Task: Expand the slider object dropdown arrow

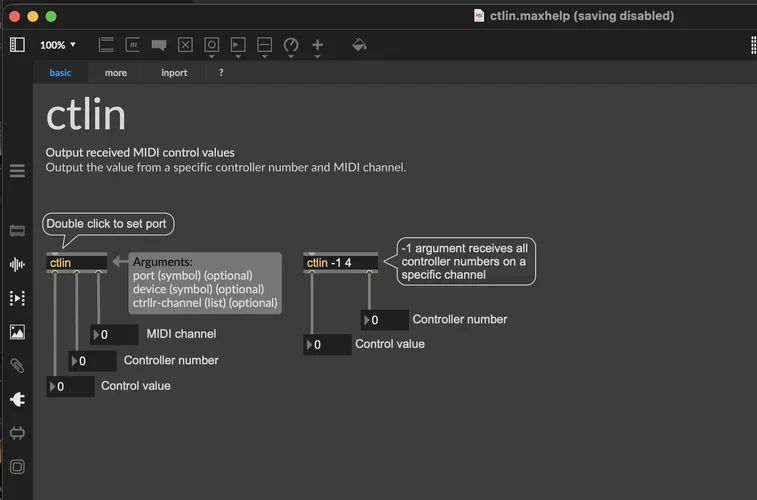Action: [265, 56]
